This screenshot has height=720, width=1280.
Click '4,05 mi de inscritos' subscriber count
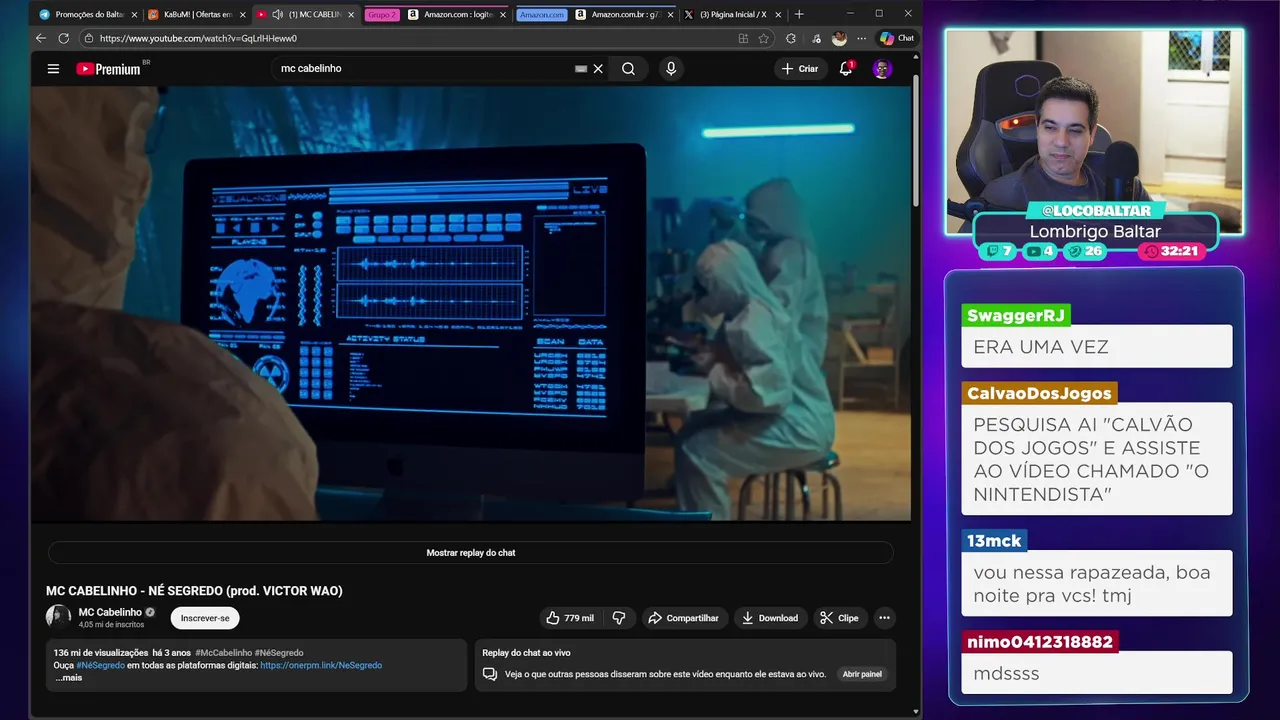112,625
